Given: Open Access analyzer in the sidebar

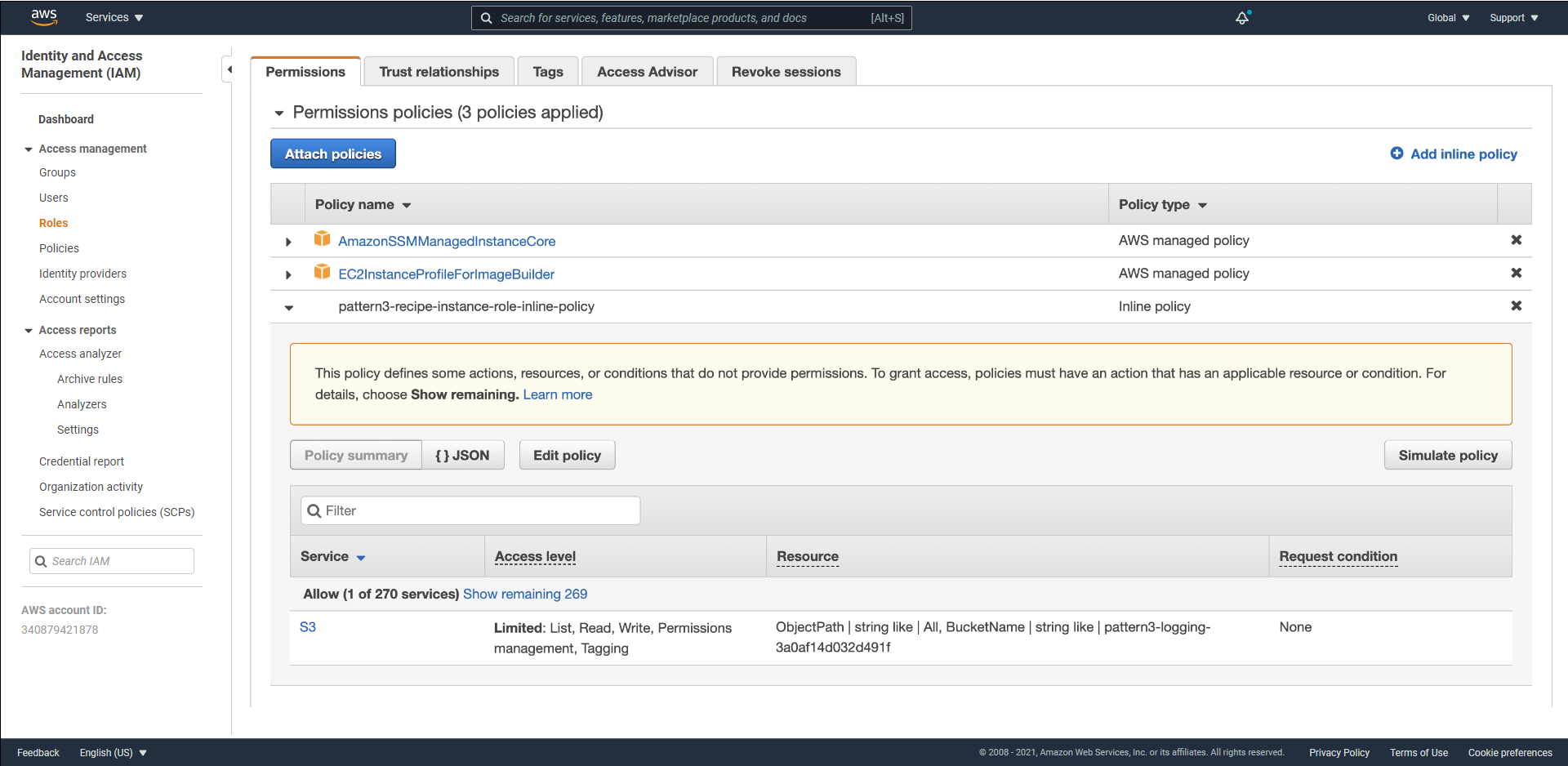Looking at the screenshot, I should tap(80, 354).
